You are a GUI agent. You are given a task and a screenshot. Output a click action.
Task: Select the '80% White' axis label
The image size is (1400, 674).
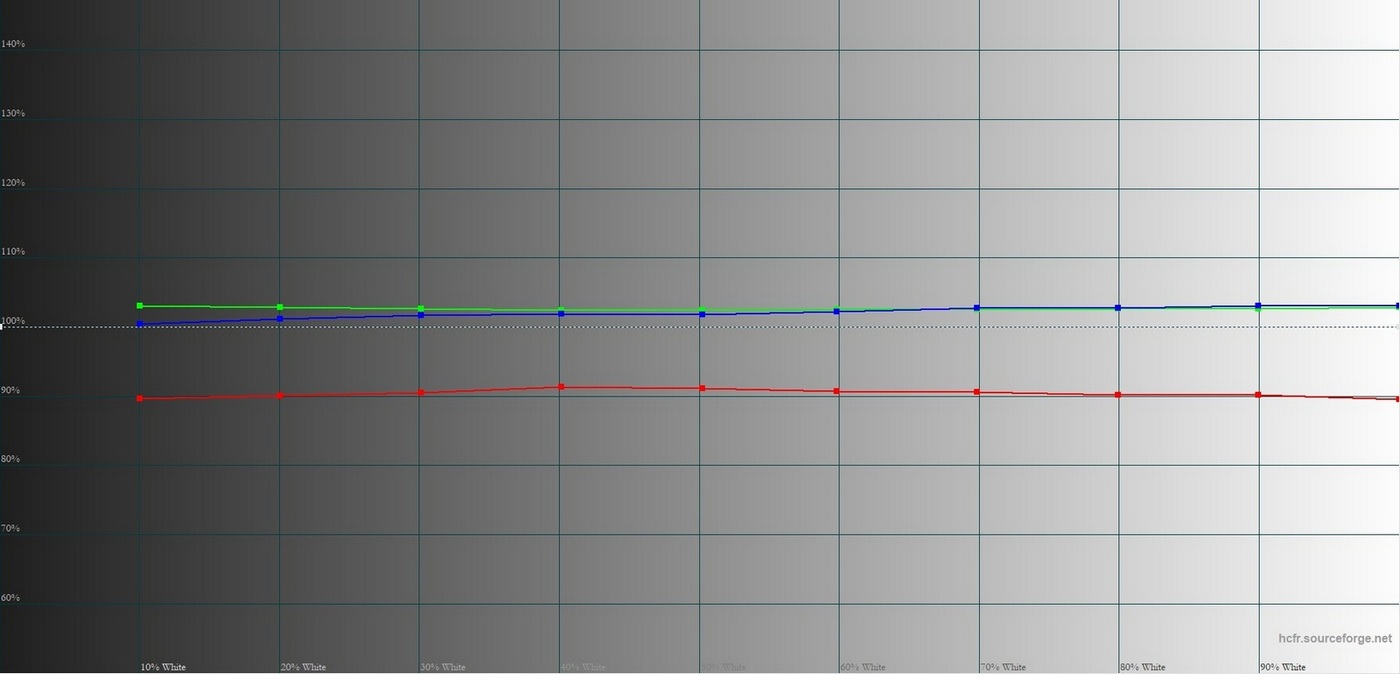pyautogui.click(x=1143, y=667)
